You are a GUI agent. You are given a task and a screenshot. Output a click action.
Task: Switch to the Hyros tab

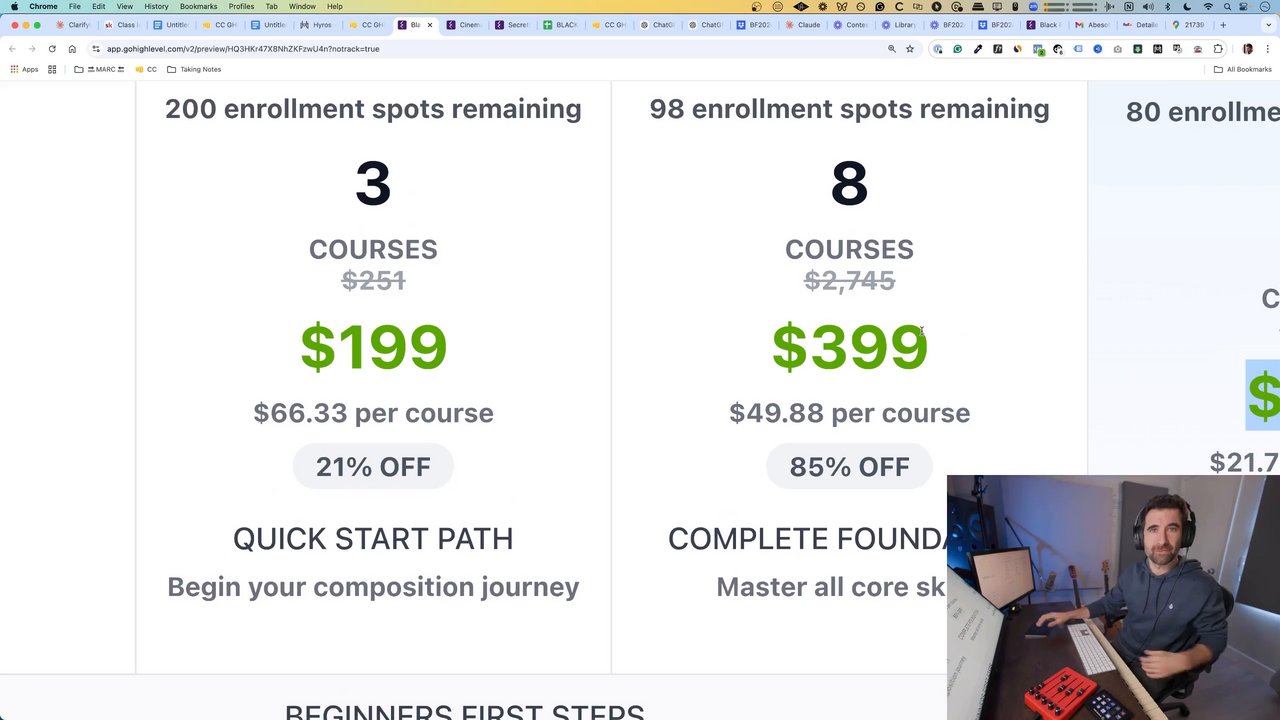316,25
